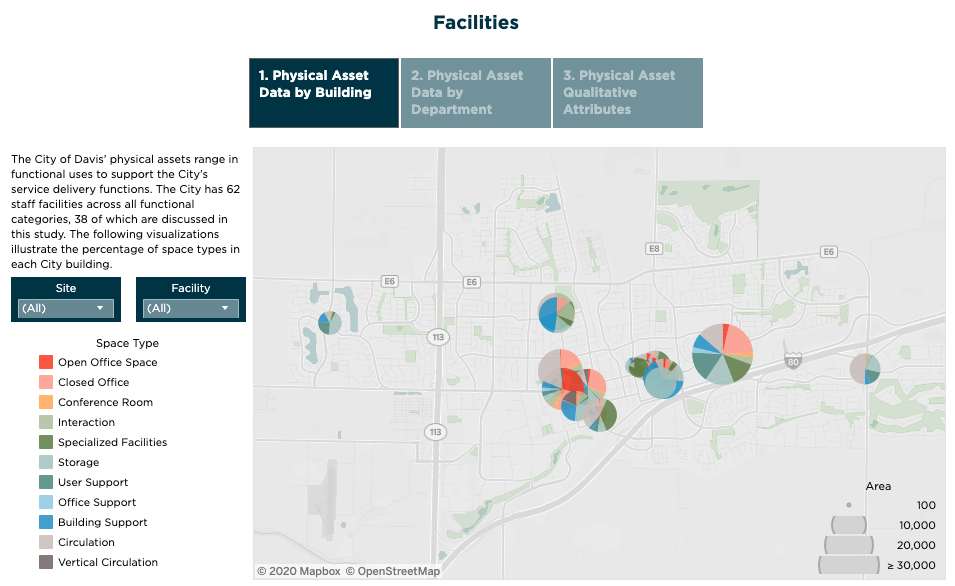This screenshot has width=955, height=586.
Task: Choose the User Support legend swatch
Action: click(x=46, y=482)
